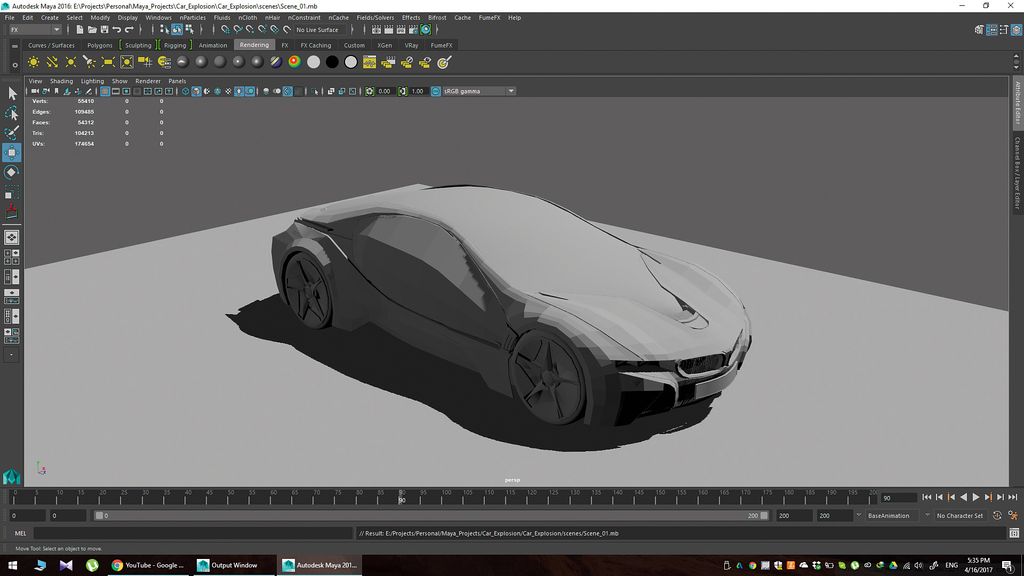1024x576 pixels.
Task: Create a spot light from the Rendering shelf
Action: (x=88, y=62)
